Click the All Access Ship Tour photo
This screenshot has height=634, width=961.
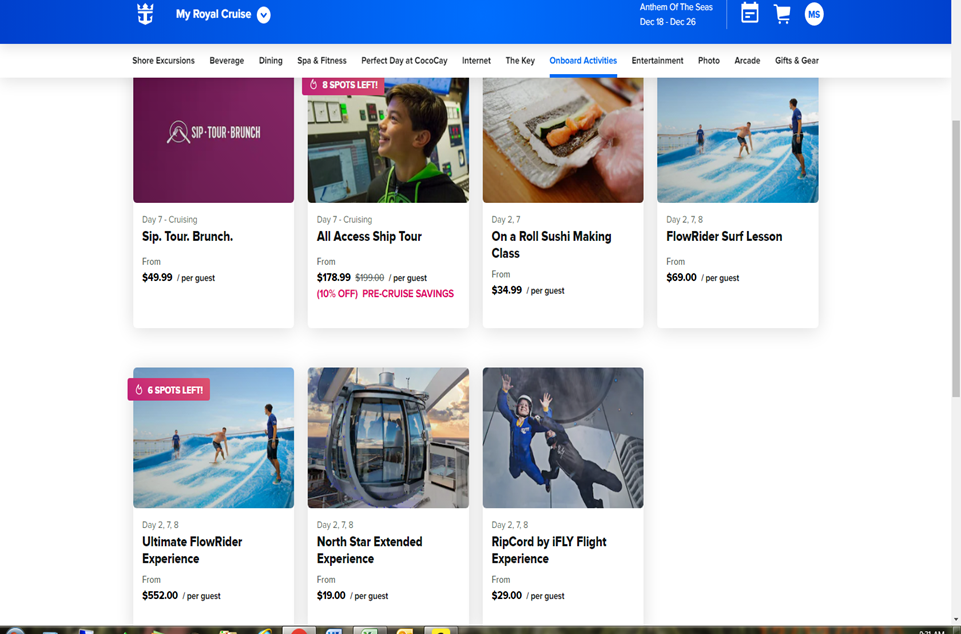(x=388, y=140)
